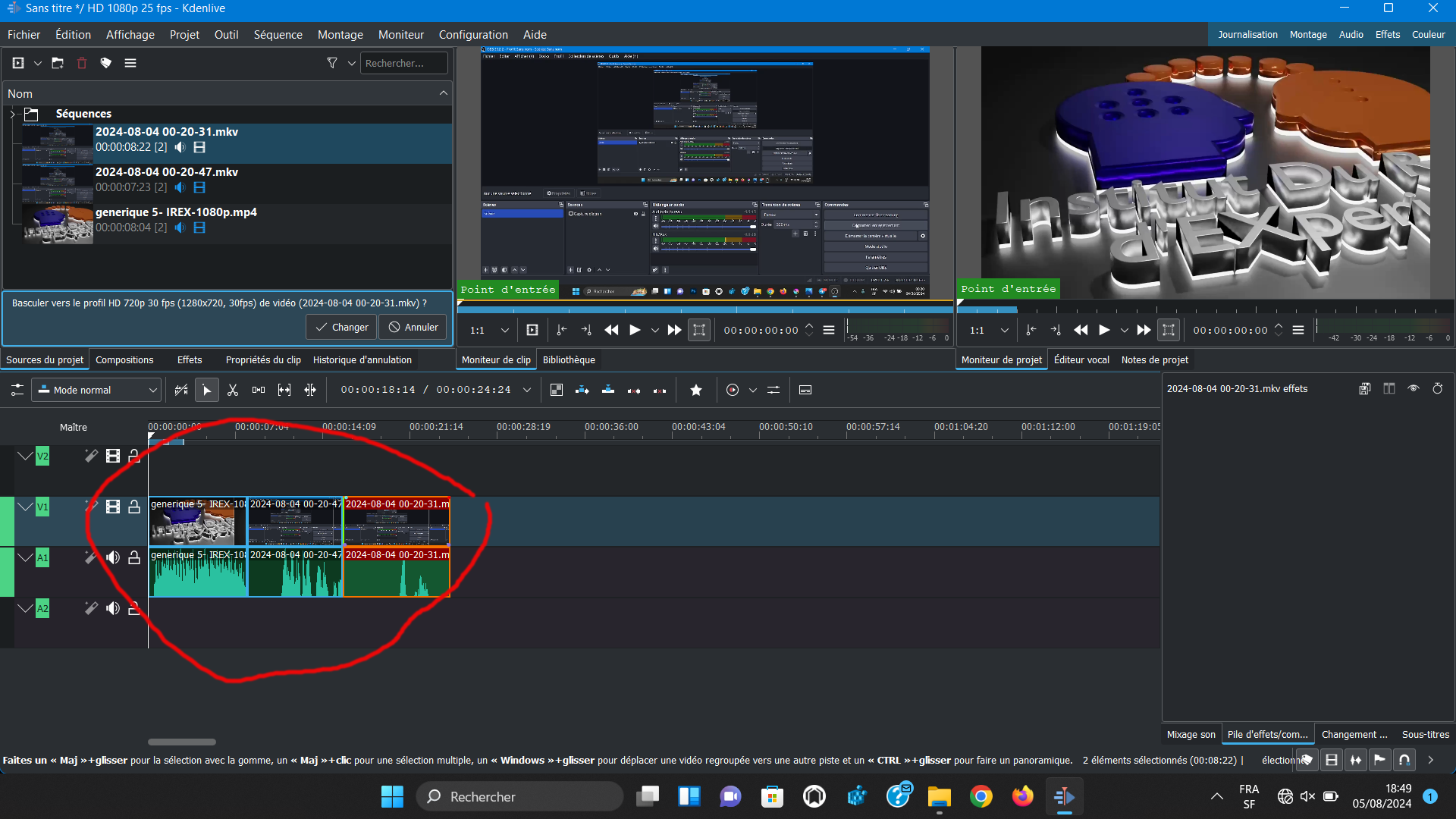Viewport: 1456px width, 819px height.
Task: Delete selected bin clip (trash icon)
Action: click(82, 63)
